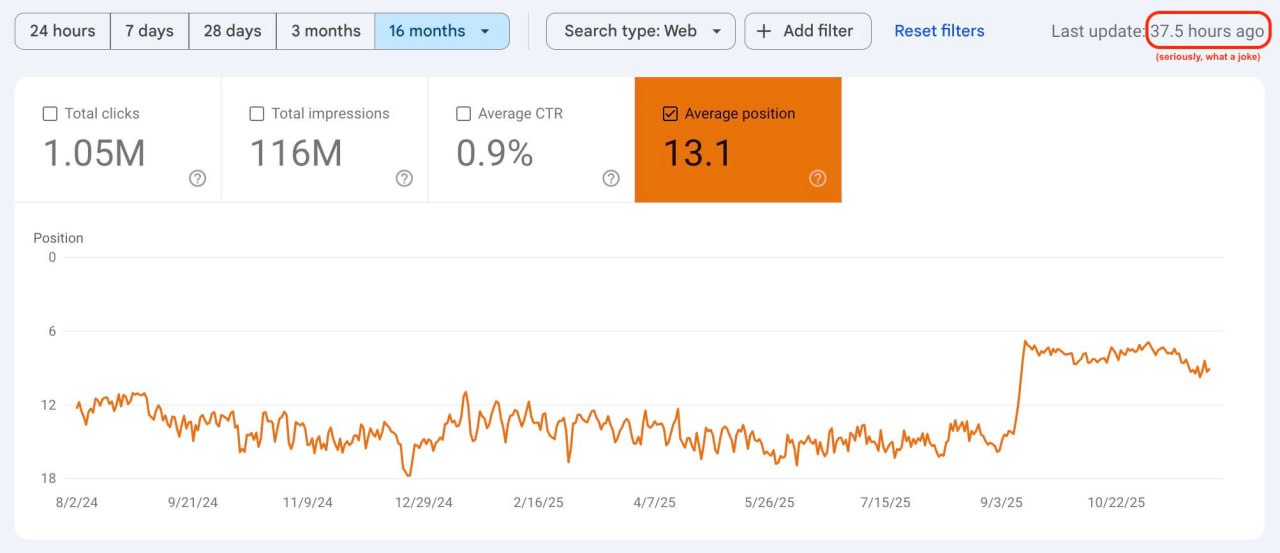Screen dimensions: 1280x553
Task: Enable the Total impressions checkbox
Action: (257, 114)
